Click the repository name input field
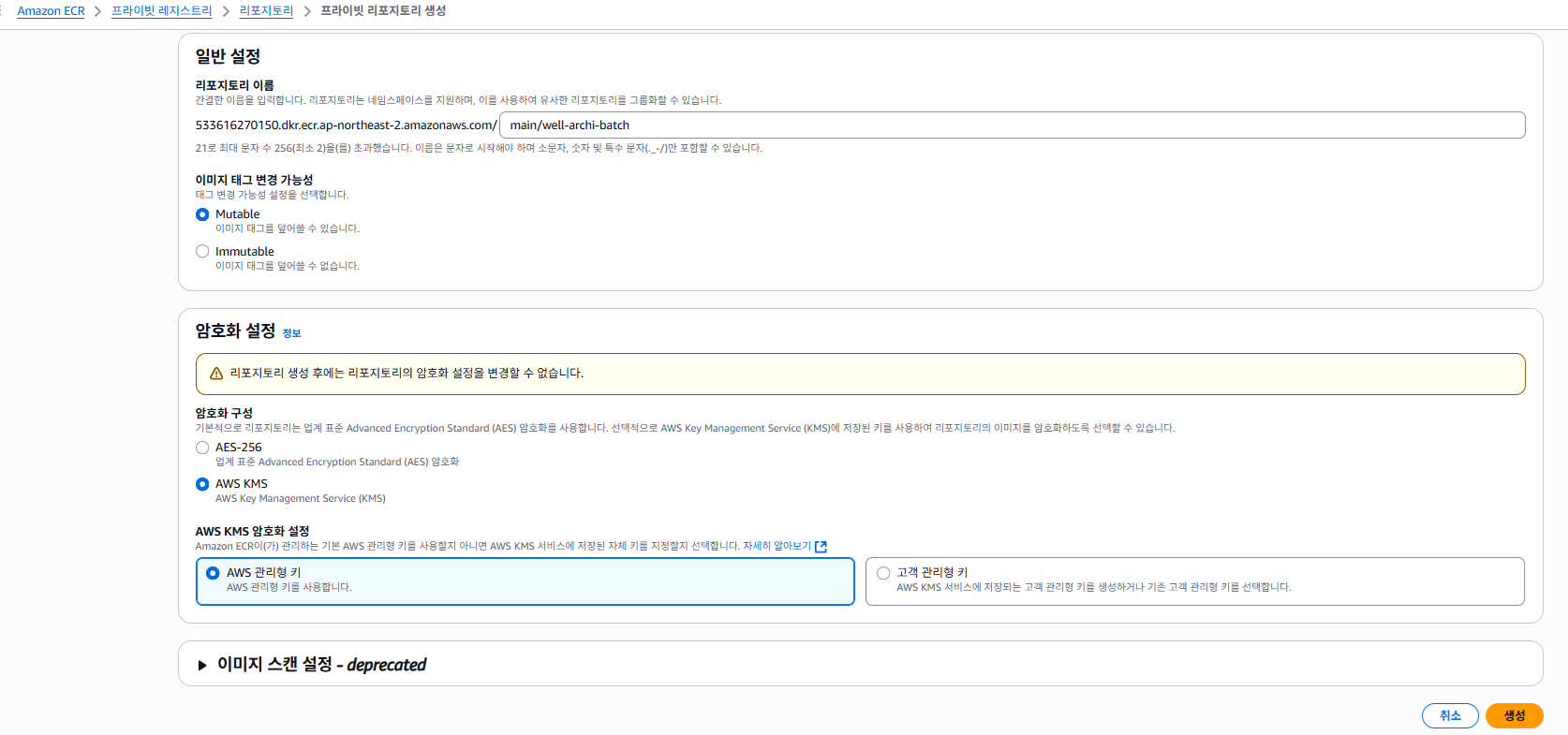 [1012, 125]
